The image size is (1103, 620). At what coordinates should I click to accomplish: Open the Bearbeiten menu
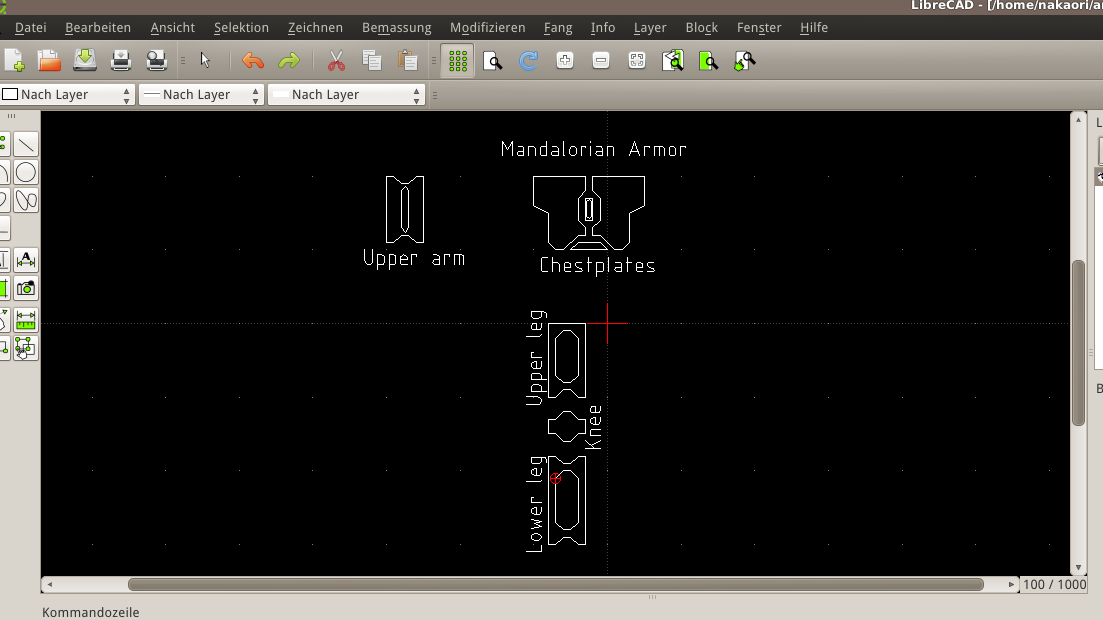98,27
